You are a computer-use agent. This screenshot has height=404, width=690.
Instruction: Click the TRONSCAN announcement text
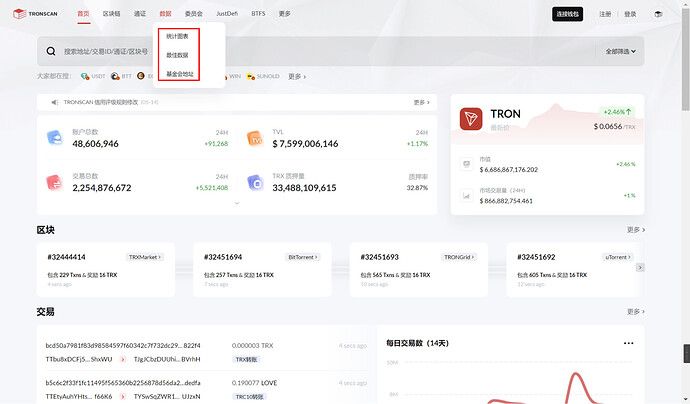click(101, 102)
